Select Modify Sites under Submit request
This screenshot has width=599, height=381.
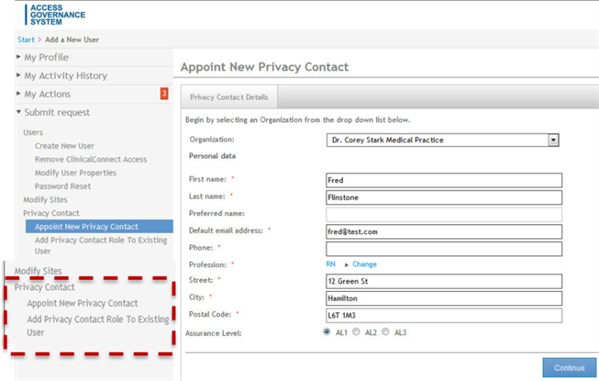tap(45, 199)
